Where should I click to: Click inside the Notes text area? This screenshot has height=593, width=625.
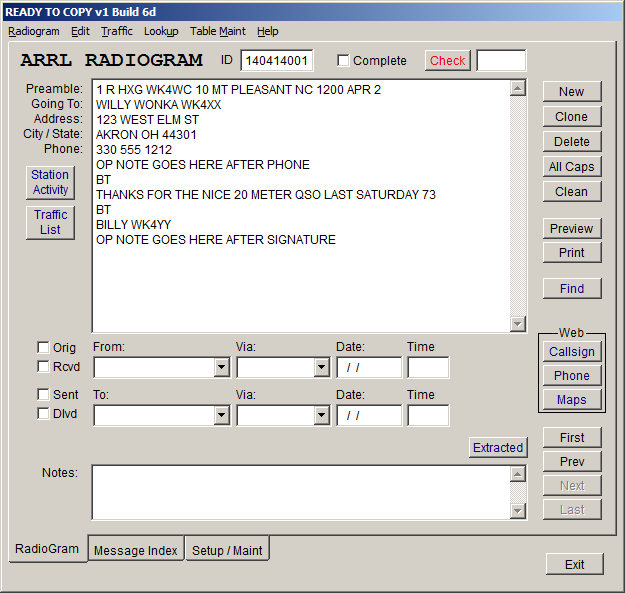301,492
